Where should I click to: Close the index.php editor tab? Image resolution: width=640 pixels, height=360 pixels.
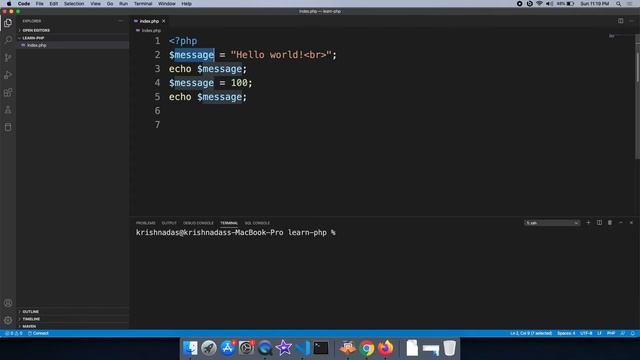tap(164, 21)
